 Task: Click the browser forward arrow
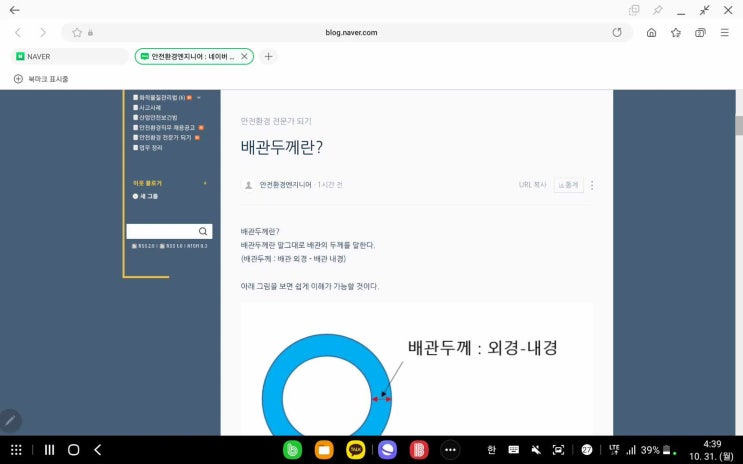click(x=43, y=33)
